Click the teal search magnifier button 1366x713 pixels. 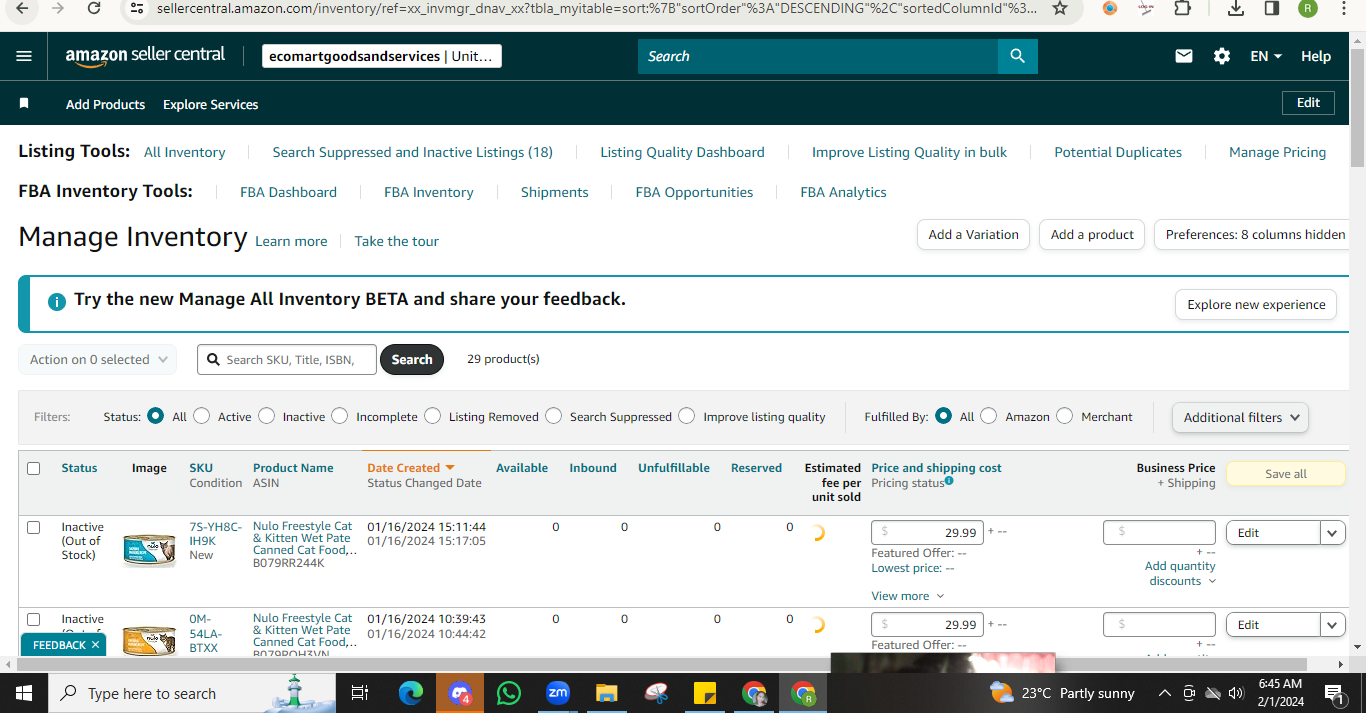click(1017, 56)
